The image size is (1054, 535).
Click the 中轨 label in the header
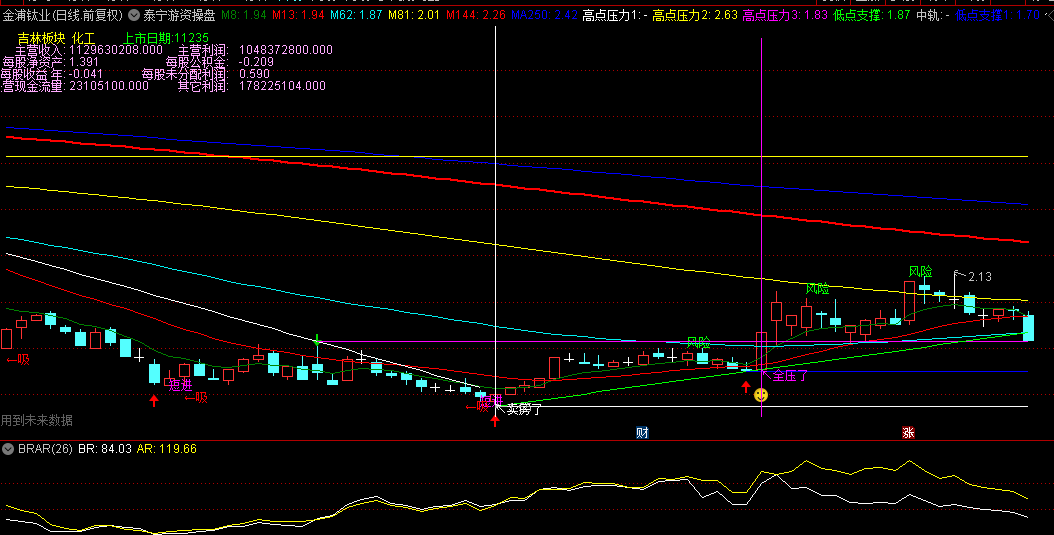[933, 14]
